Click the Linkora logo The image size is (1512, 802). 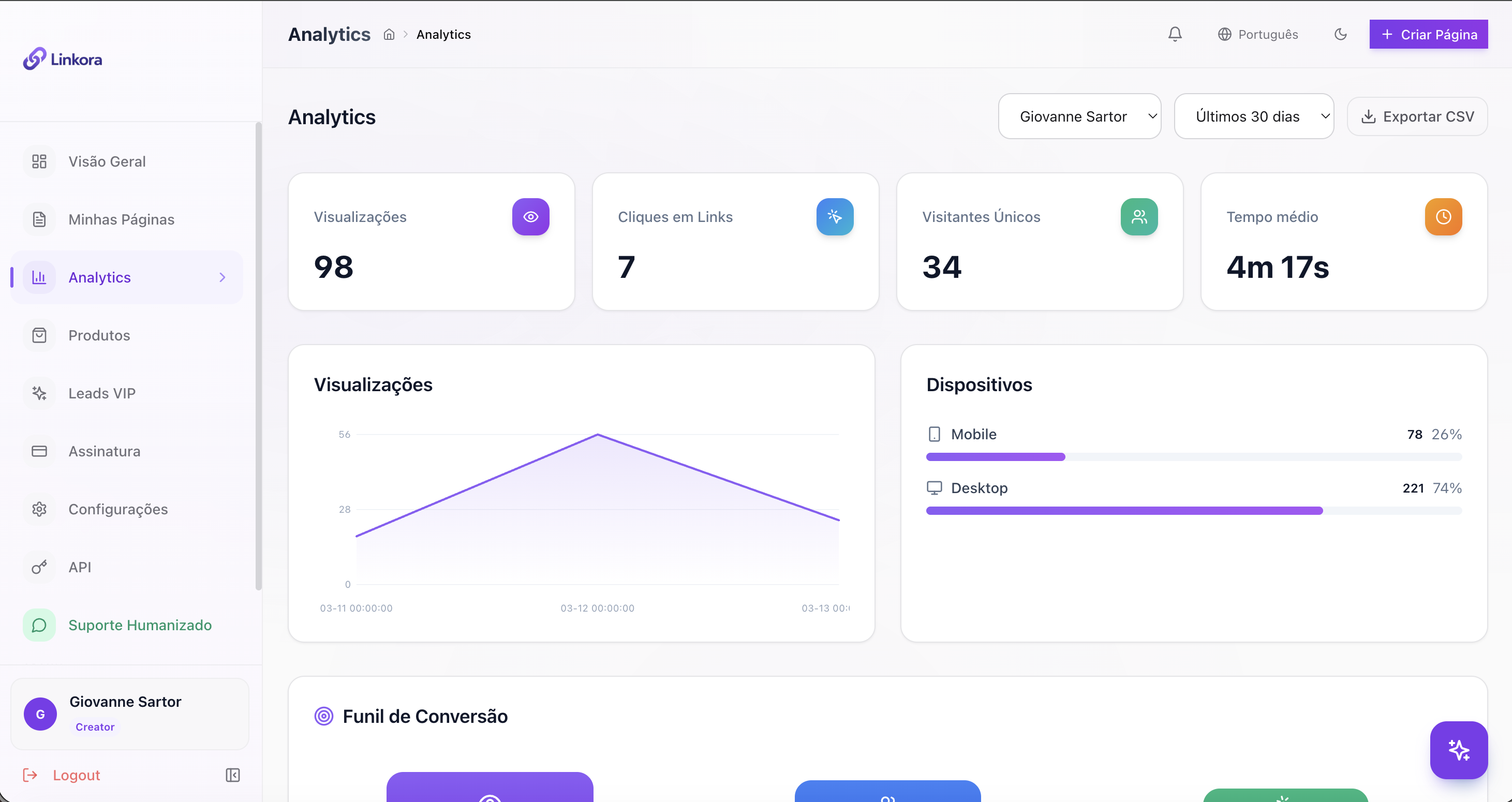click(62, 58)
